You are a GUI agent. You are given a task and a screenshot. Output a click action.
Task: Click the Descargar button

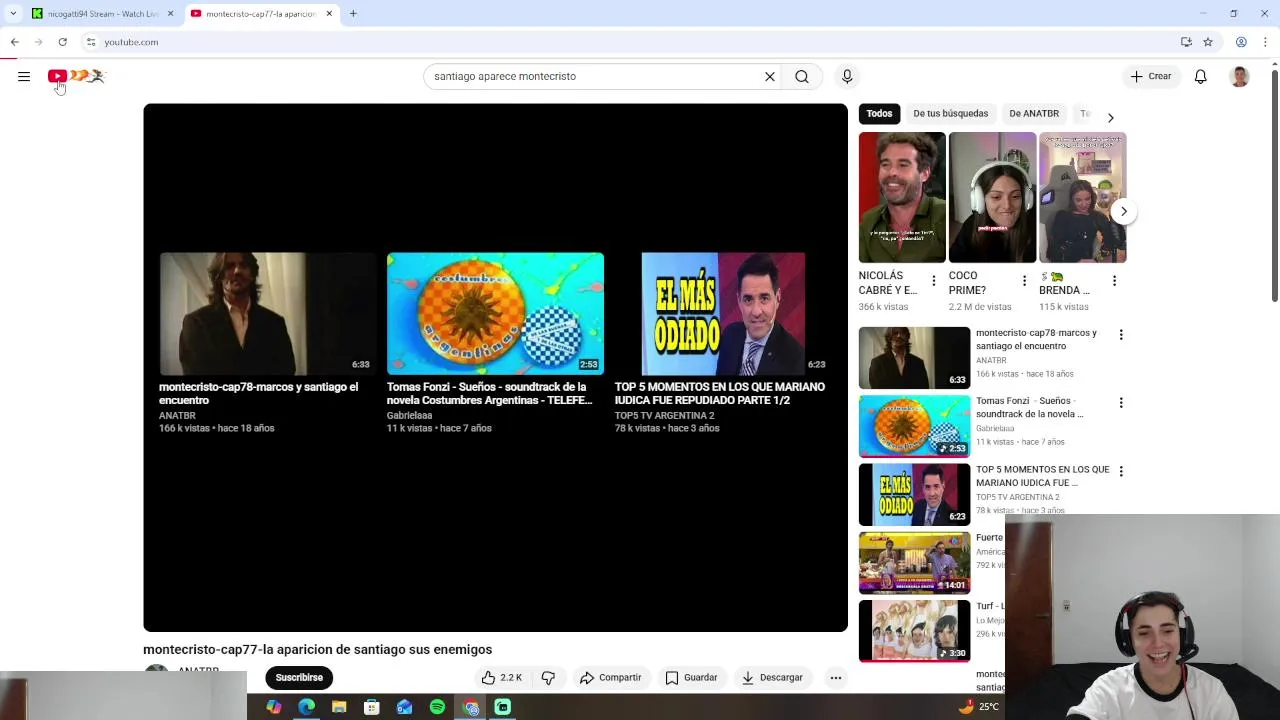click(772, 677)
